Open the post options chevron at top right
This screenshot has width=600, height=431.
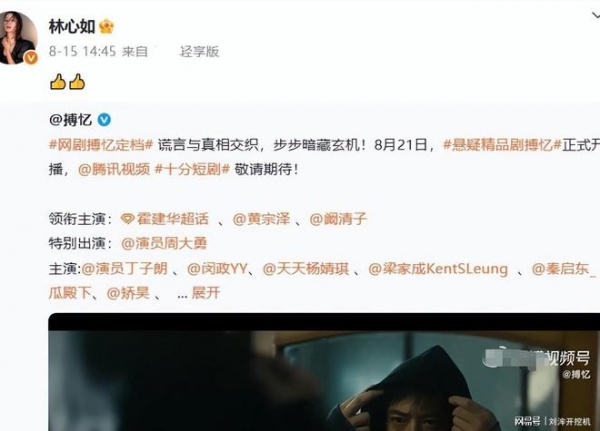(595, 16)
